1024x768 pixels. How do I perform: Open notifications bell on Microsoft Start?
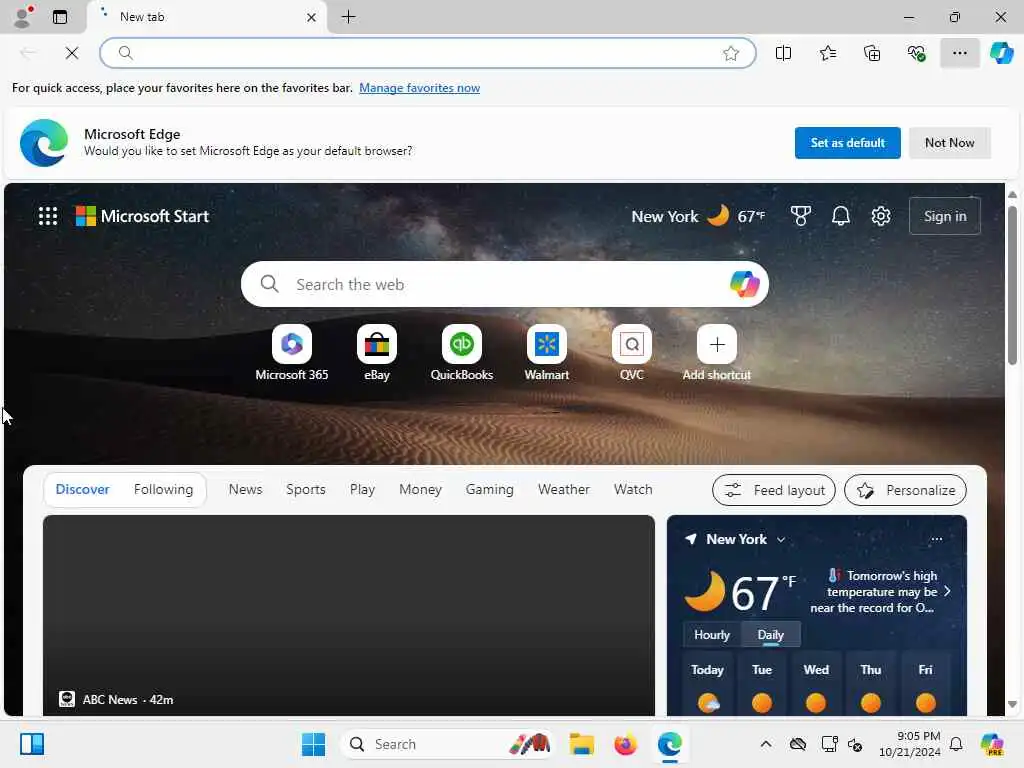point(840,216)
